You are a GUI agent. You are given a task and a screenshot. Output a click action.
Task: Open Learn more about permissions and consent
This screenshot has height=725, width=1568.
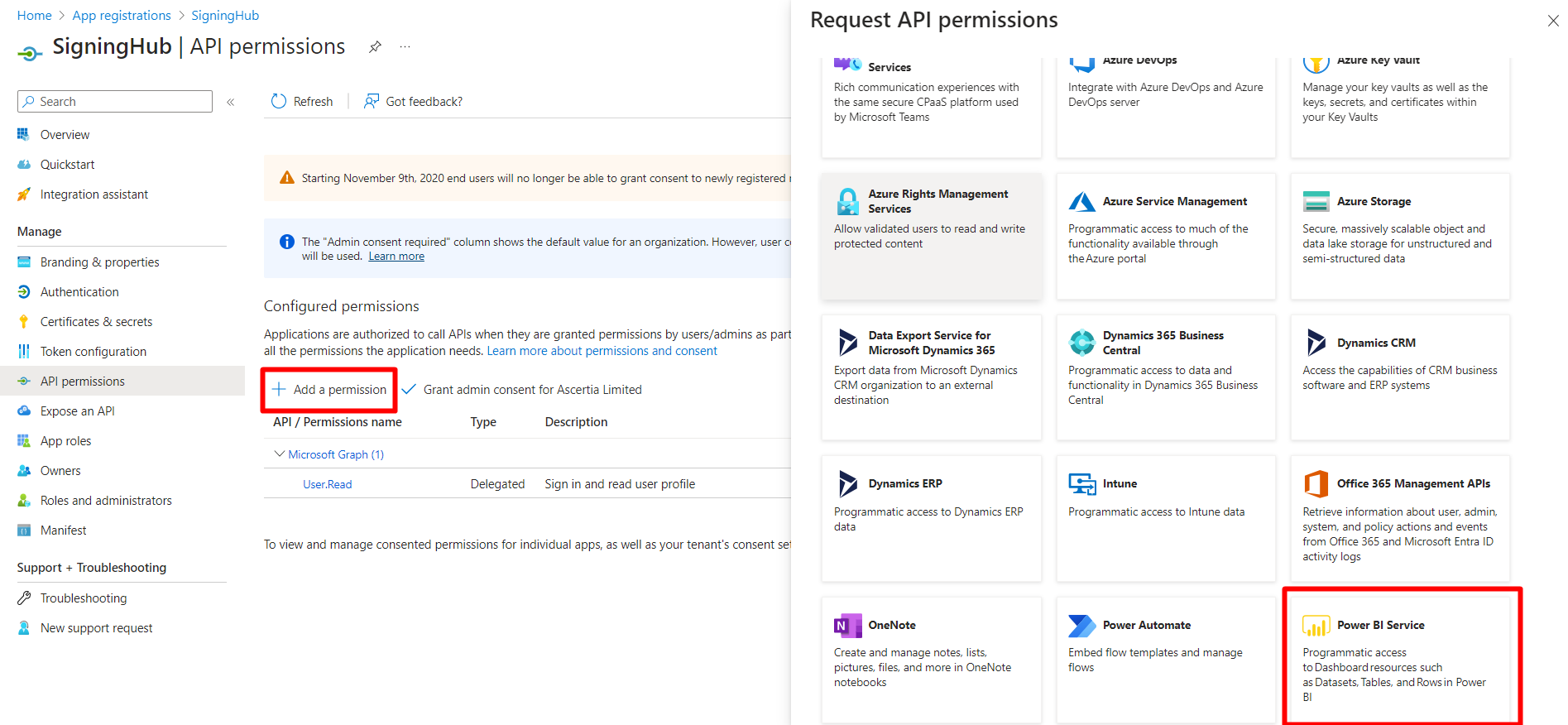pos(602,351)
